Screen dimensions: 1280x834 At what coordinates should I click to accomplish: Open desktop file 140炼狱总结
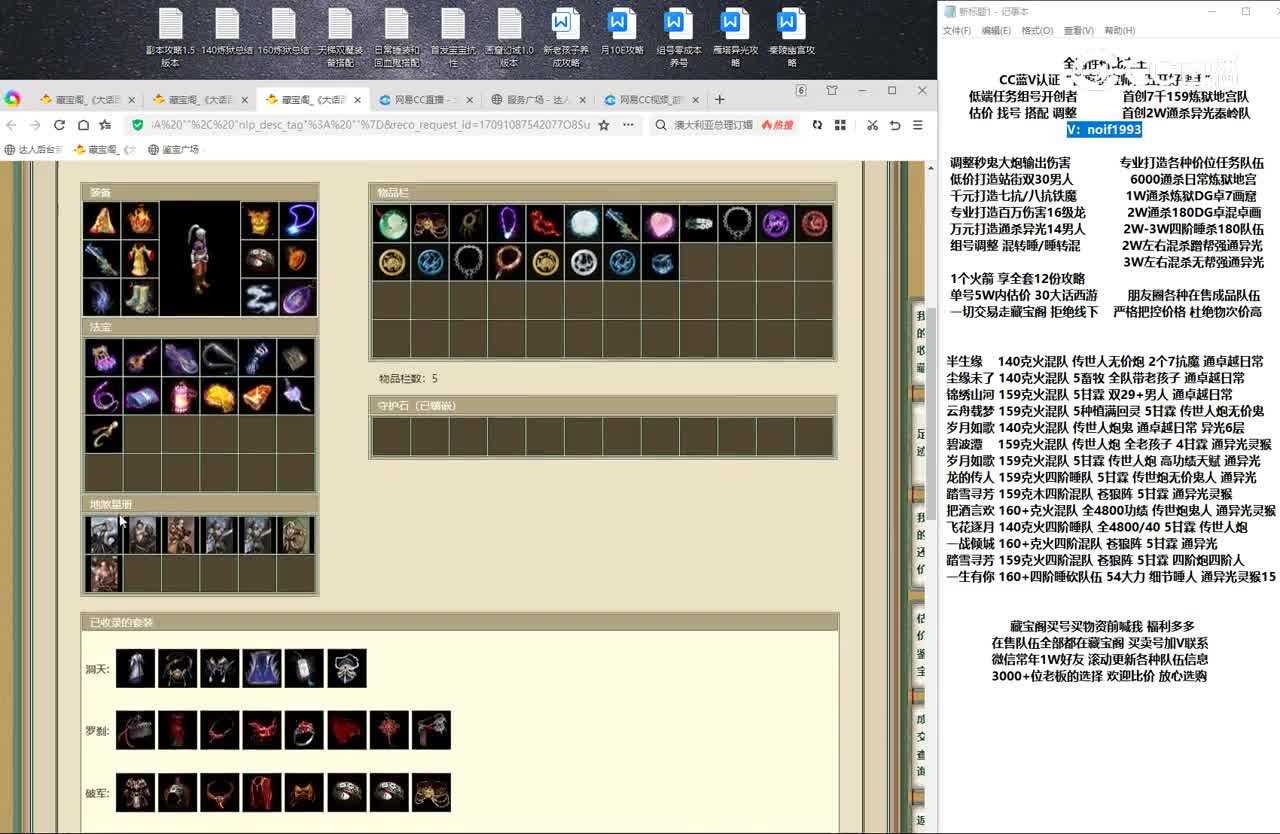click(x=227, y=32)
